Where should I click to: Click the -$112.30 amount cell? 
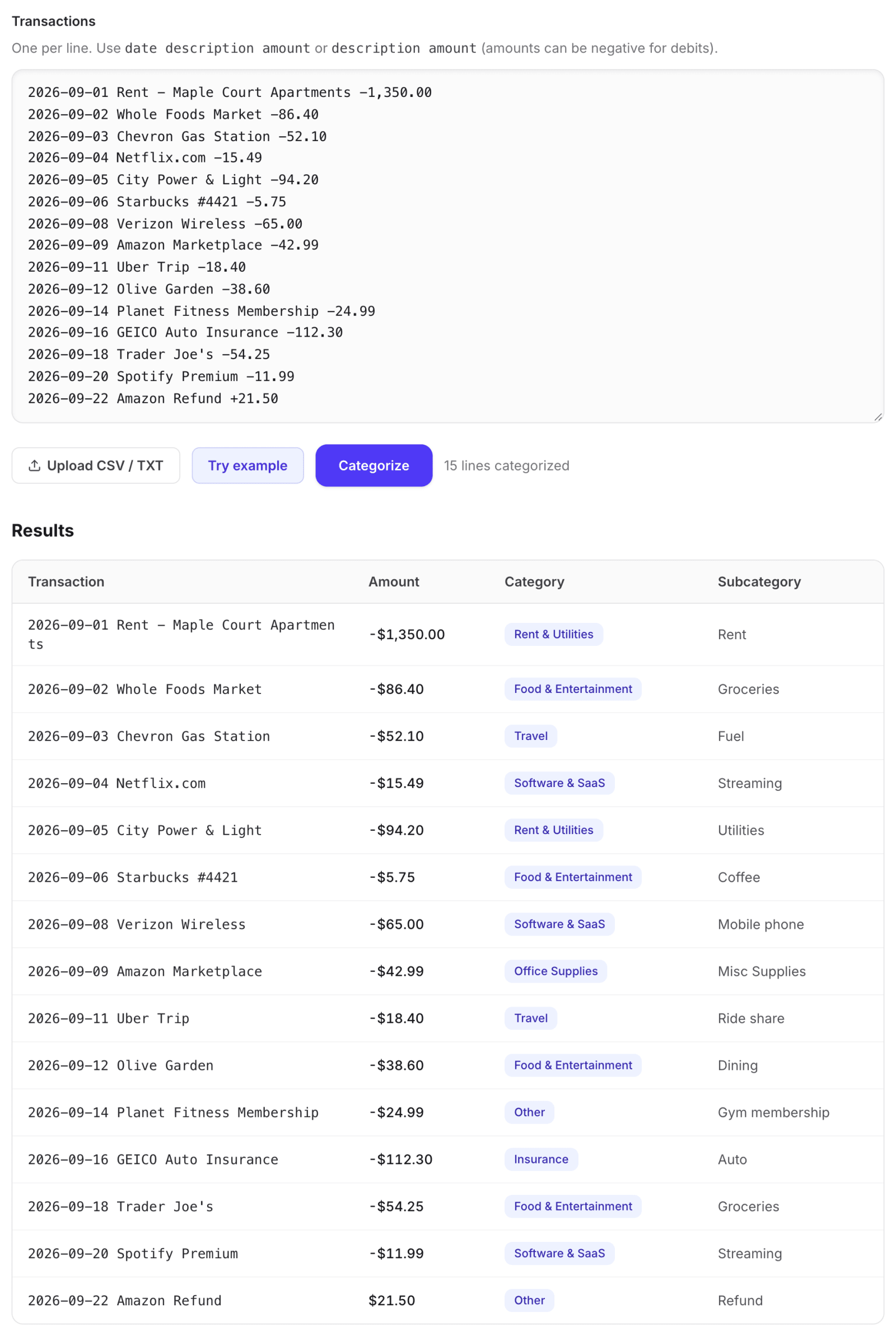pyautogui.click(x=400, y=1160)
